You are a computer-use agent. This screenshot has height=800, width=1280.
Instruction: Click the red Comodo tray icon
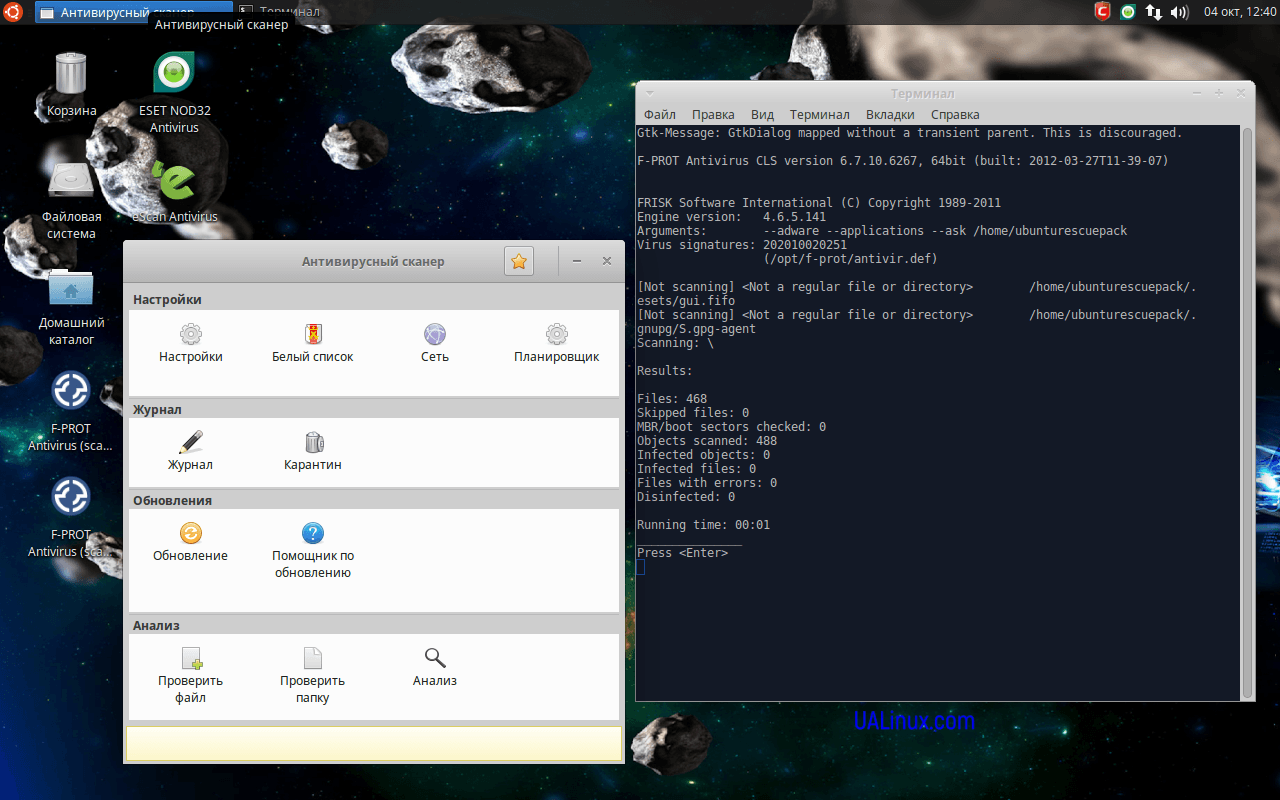click(1103, 12)
